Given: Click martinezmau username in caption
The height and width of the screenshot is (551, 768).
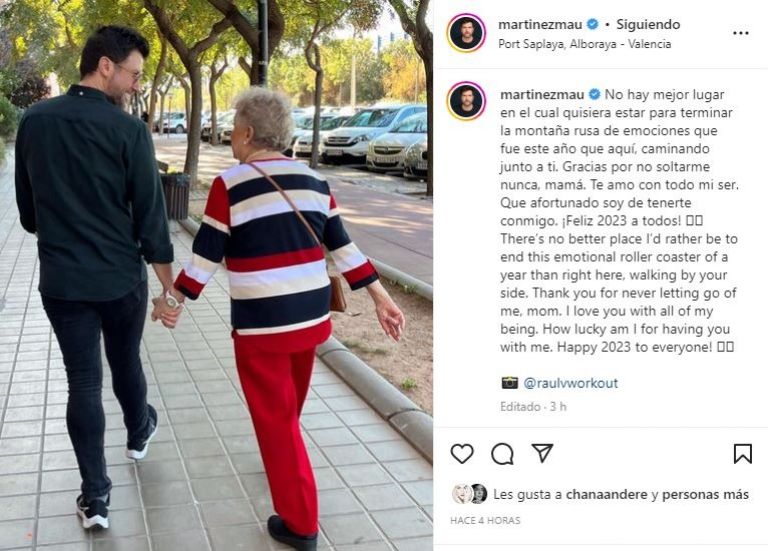Looking at the screenshot, I should click(542, 95).
